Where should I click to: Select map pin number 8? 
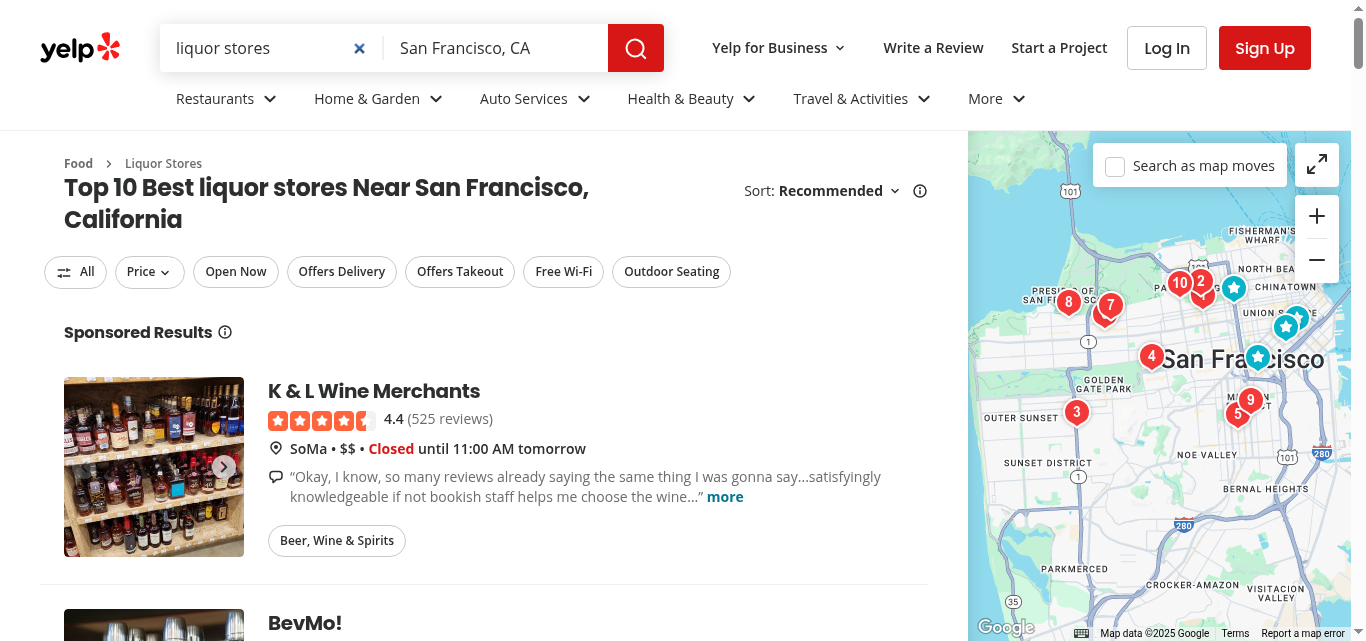(1068, 302)
